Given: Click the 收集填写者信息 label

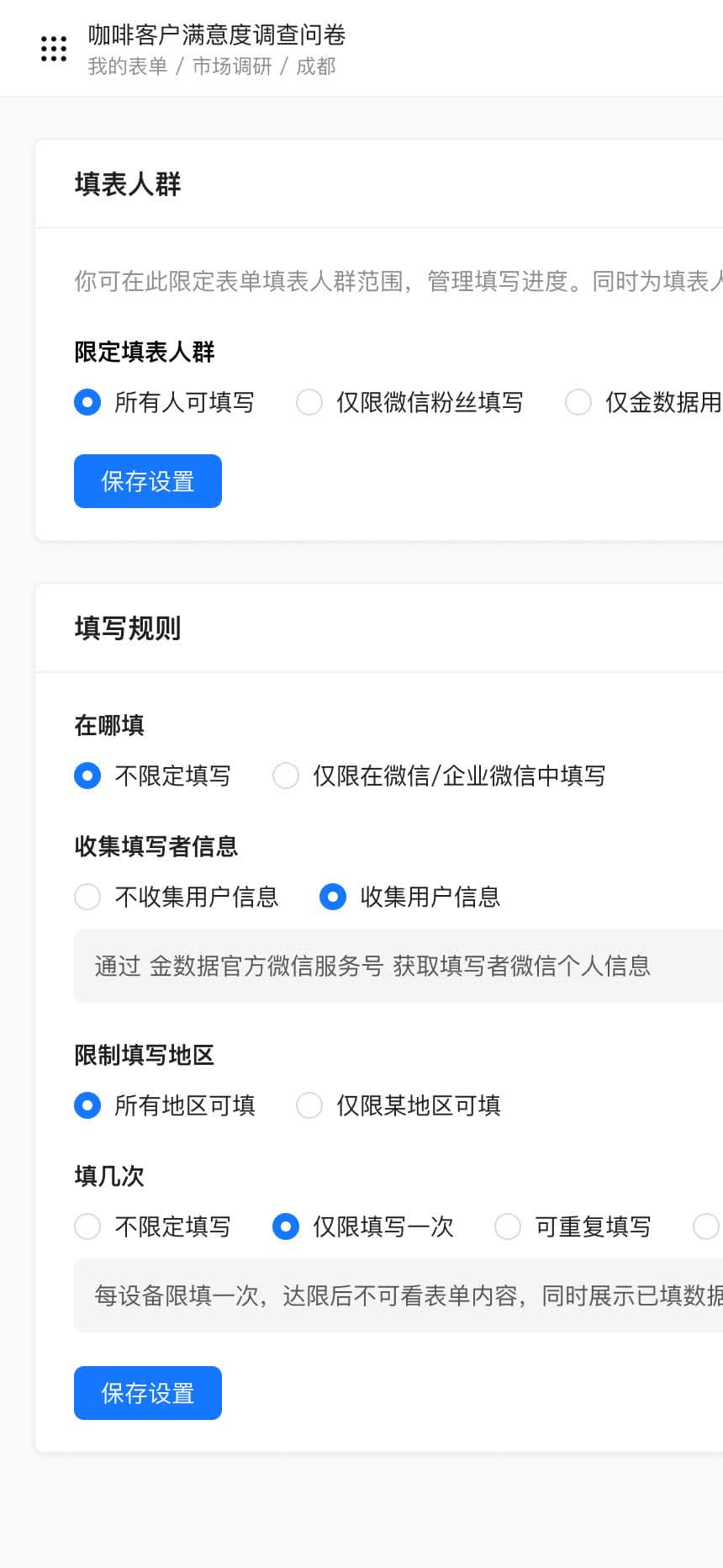Looking at the screenshot, I should point(156,846).
